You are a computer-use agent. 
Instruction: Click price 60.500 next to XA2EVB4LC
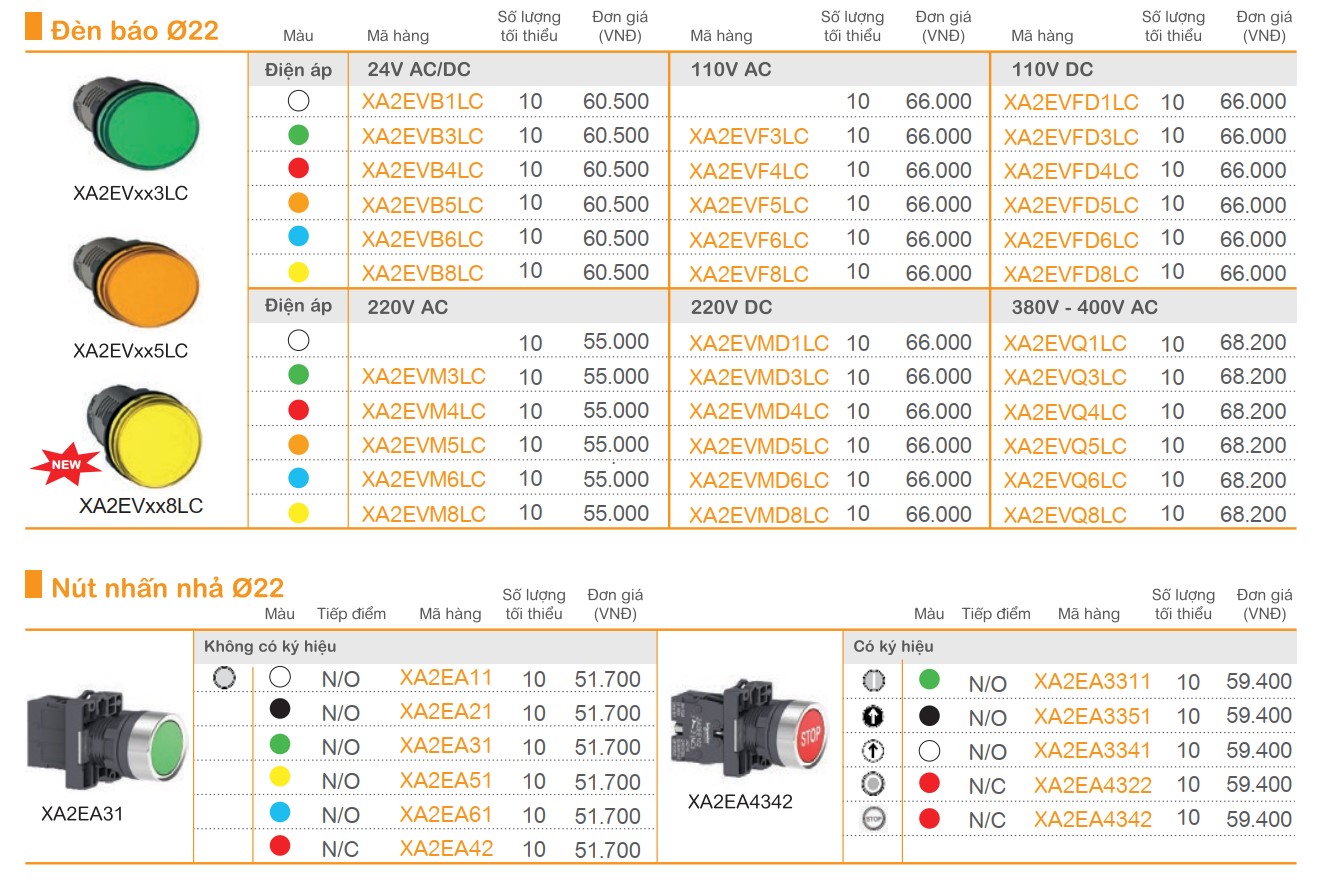pos(616,169)
